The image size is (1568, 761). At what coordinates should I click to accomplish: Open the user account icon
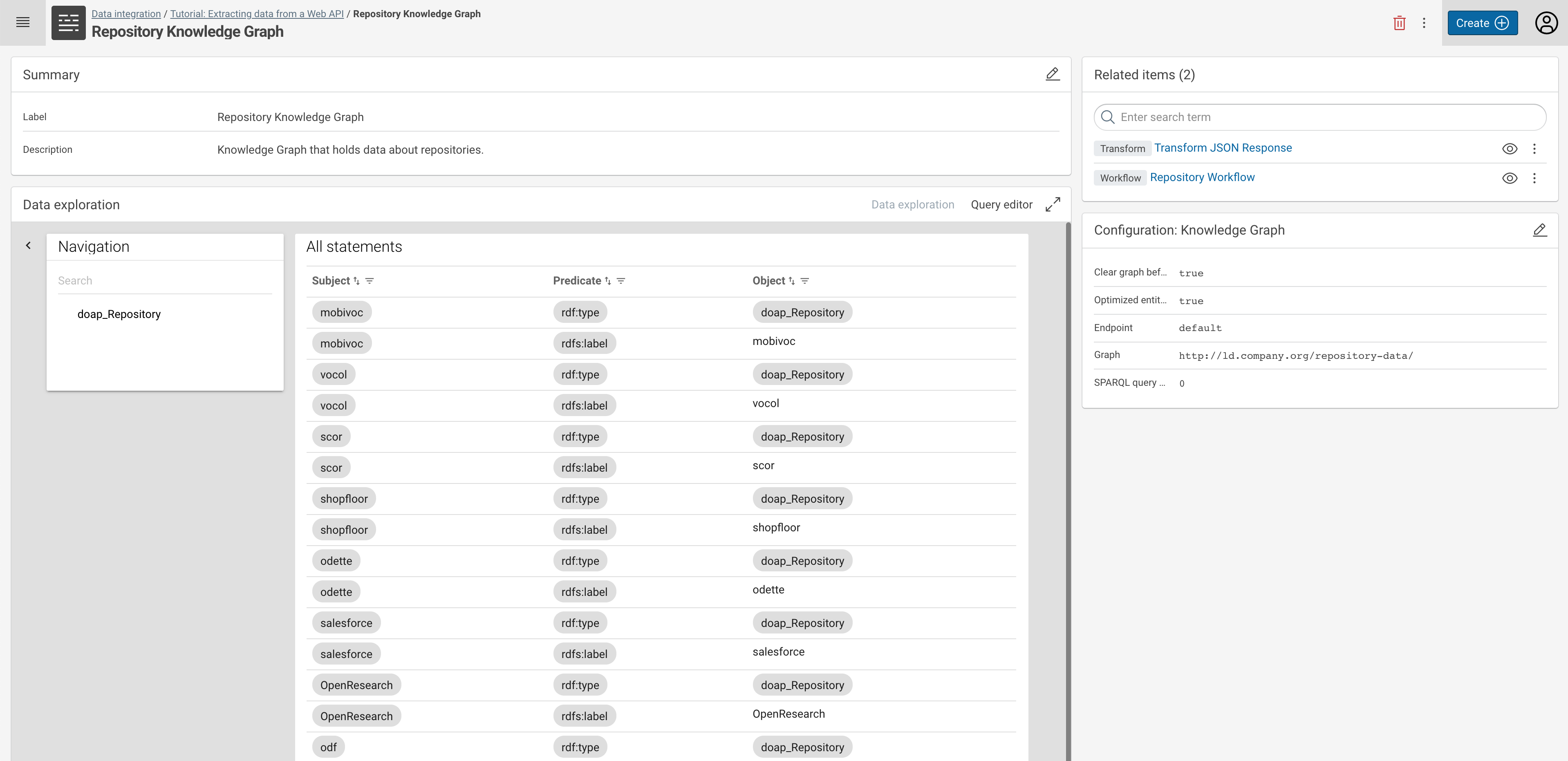[1546, 22]
